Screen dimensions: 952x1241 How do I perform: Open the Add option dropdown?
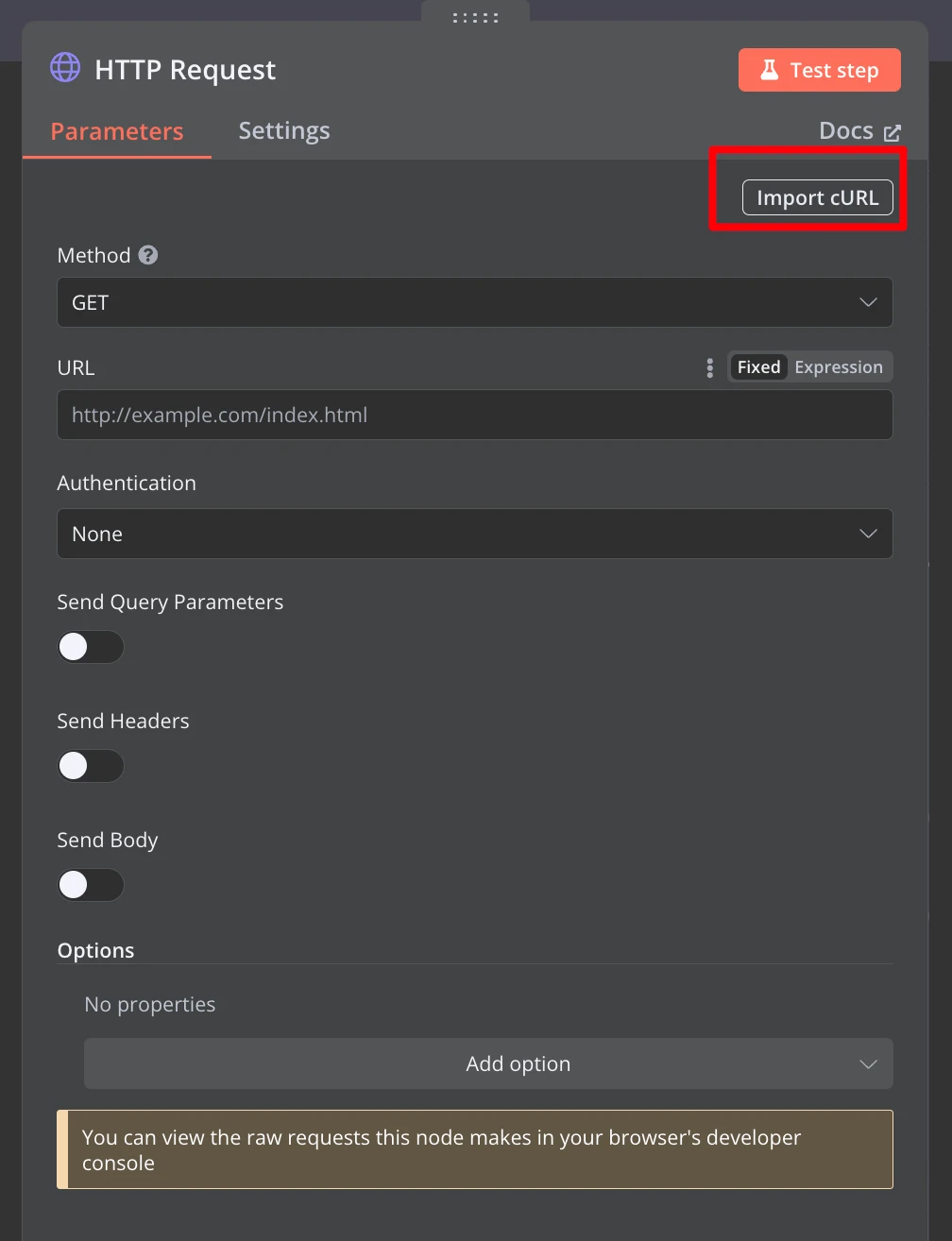(x=488, y=1063)
